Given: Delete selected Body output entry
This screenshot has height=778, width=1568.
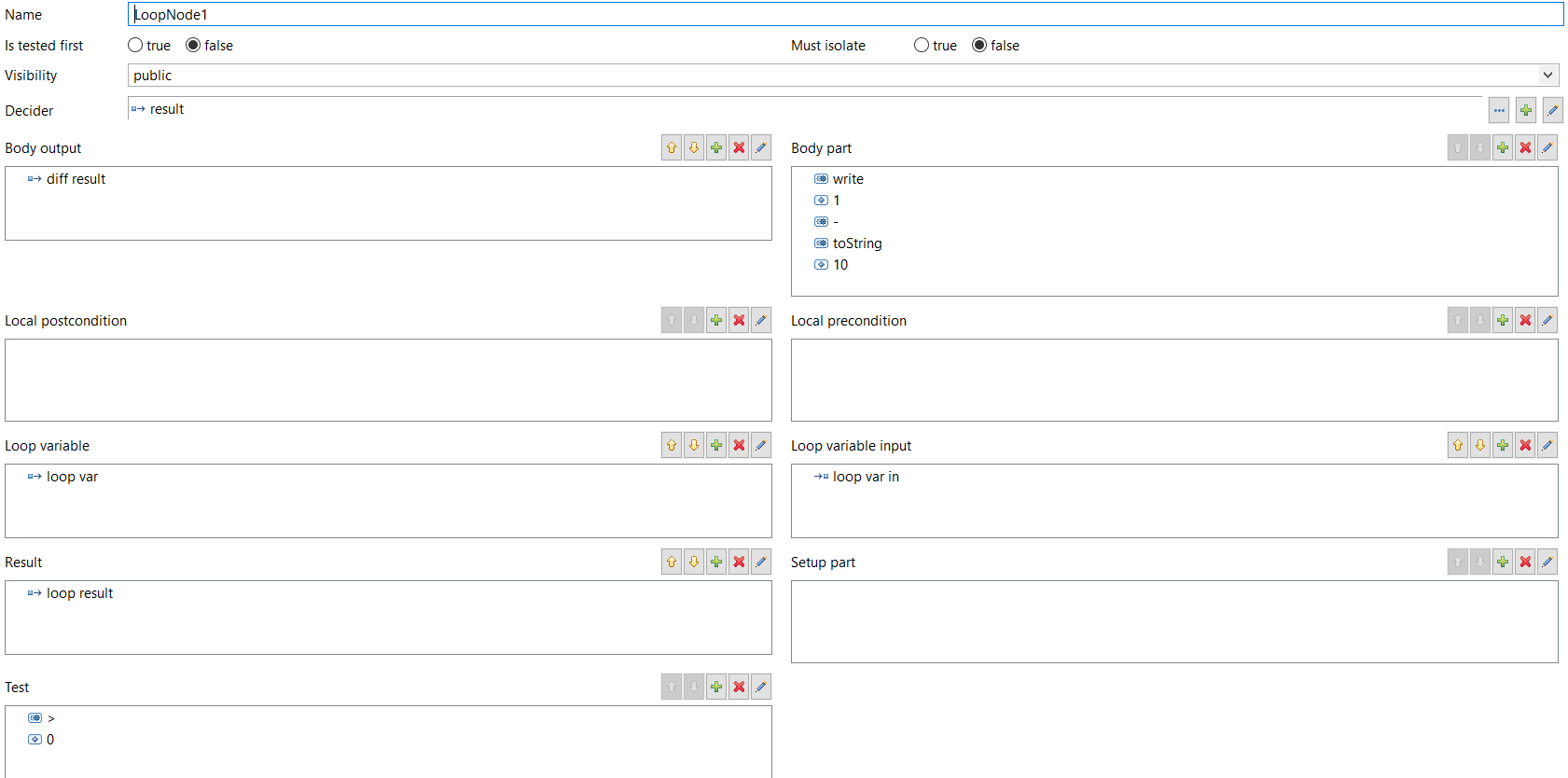Looking at the screenshot, I should [739, 147].
